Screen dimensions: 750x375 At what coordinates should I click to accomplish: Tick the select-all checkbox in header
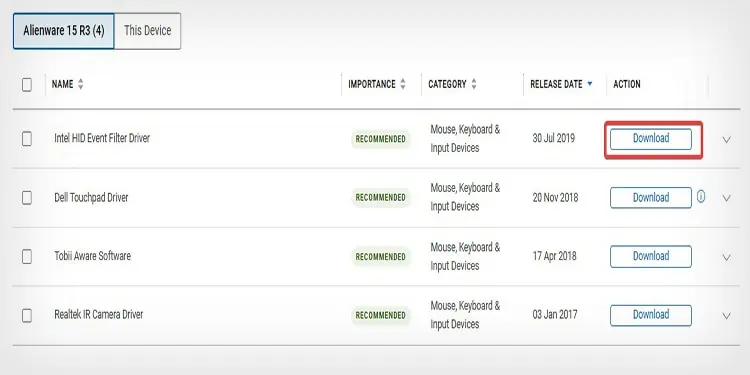coord(27,85)
